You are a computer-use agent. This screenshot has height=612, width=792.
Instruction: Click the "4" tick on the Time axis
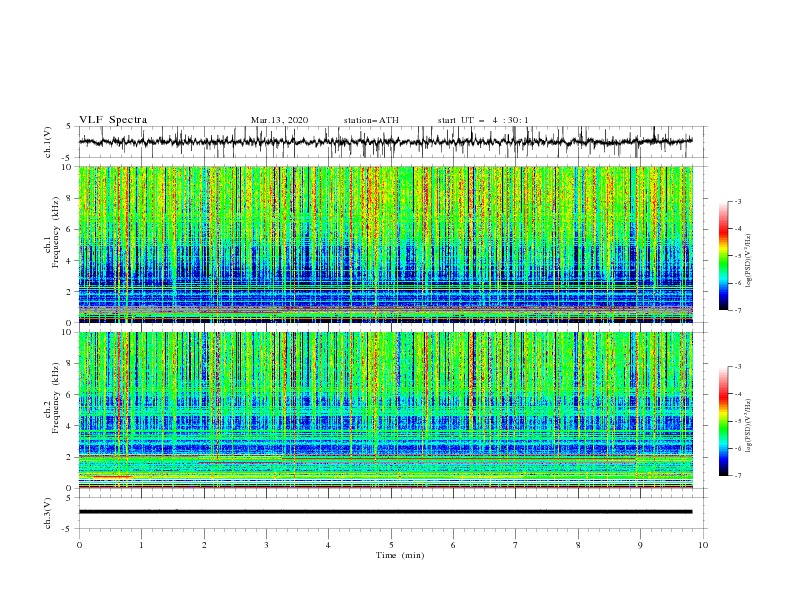[x=328, y=545]
